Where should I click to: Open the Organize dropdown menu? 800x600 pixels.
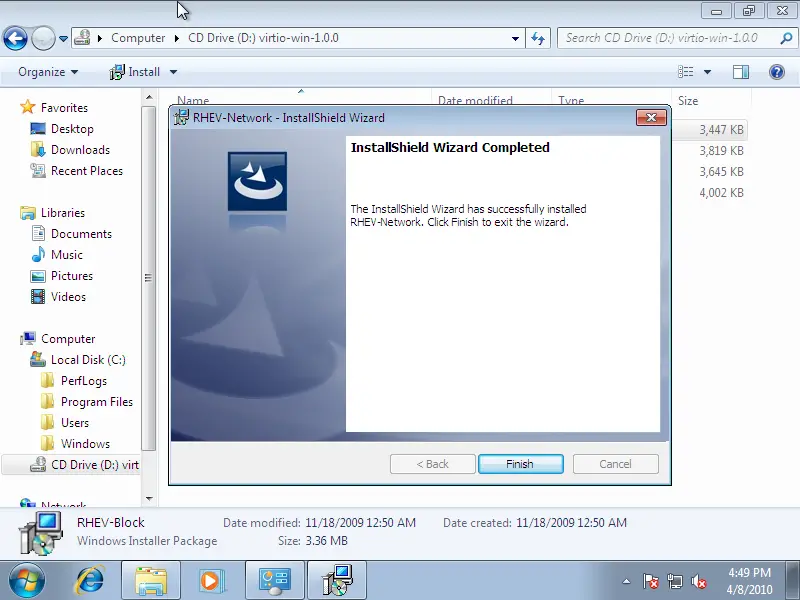pos(48,72)
